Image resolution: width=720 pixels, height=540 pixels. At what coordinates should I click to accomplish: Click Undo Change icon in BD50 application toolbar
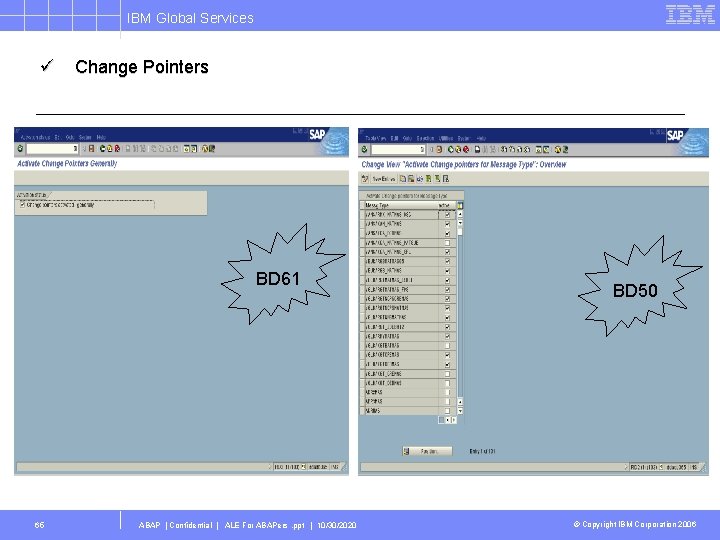[420, 179]
